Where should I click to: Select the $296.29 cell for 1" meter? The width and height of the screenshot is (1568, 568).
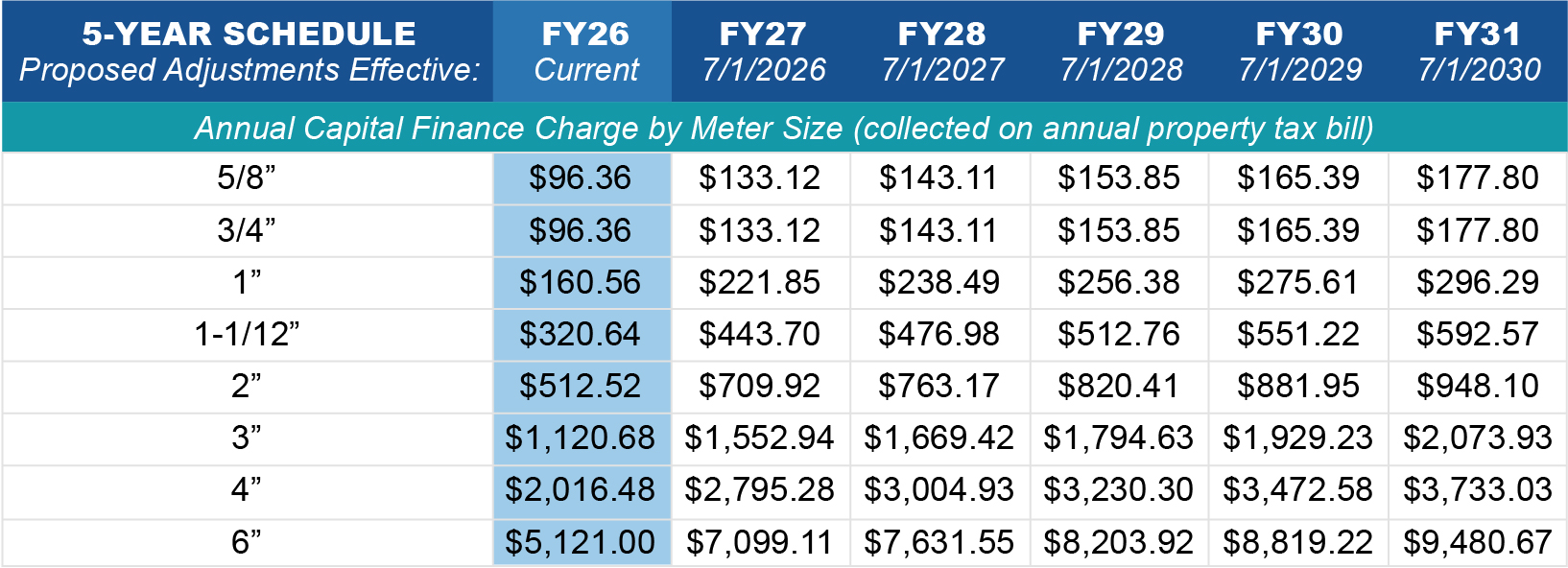[x=1477, y=283]
